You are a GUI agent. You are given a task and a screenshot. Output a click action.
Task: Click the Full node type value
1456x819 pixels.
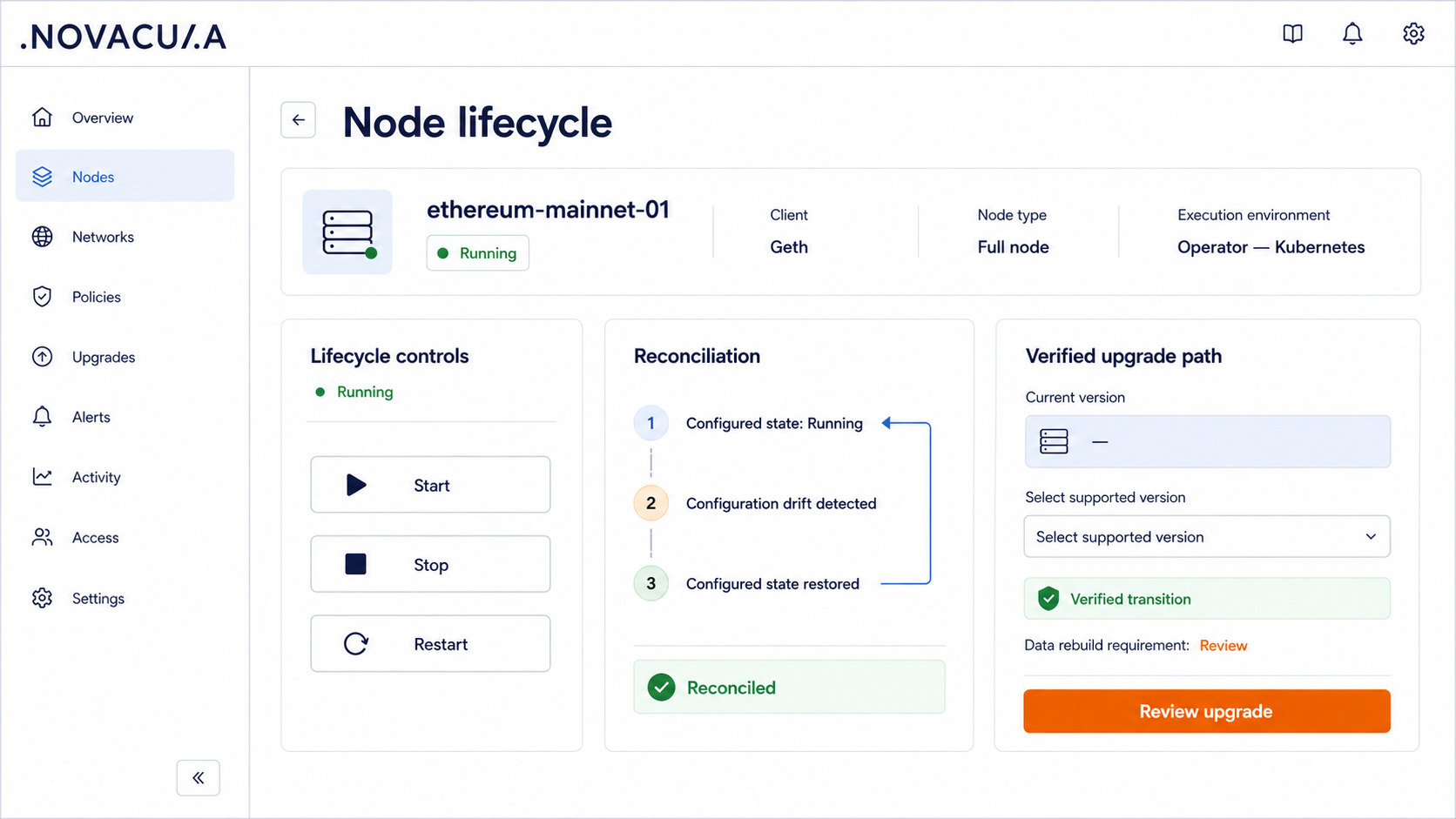click(x=1013, y=247)
